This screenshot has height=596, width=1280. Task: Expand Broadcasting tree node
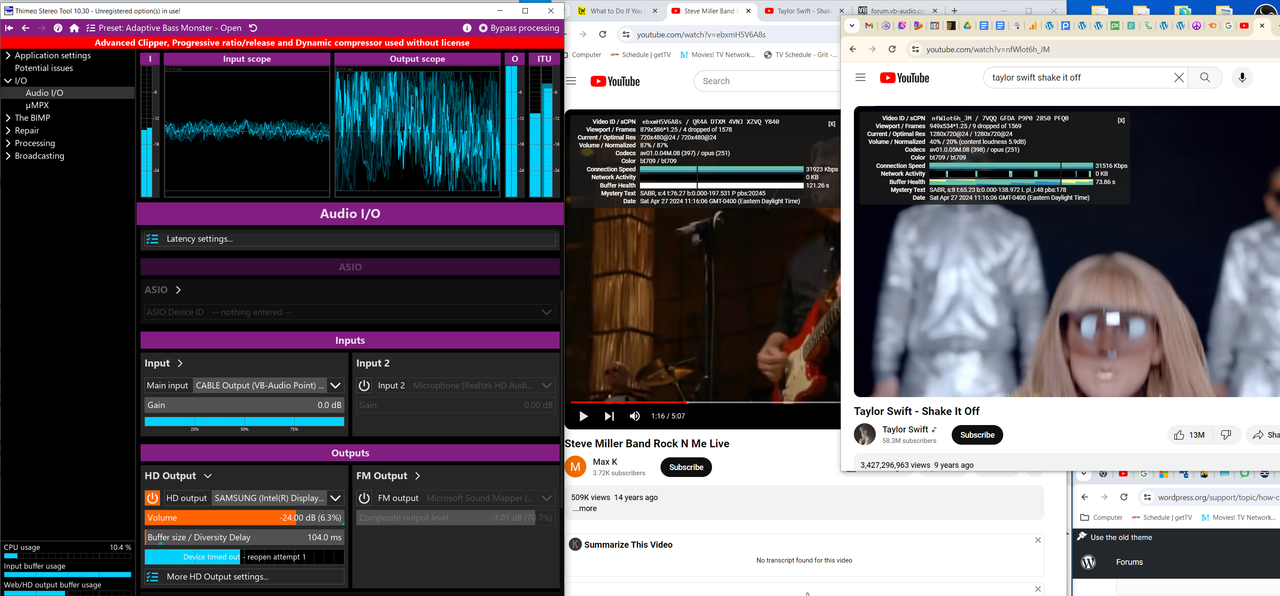point(8,156)
